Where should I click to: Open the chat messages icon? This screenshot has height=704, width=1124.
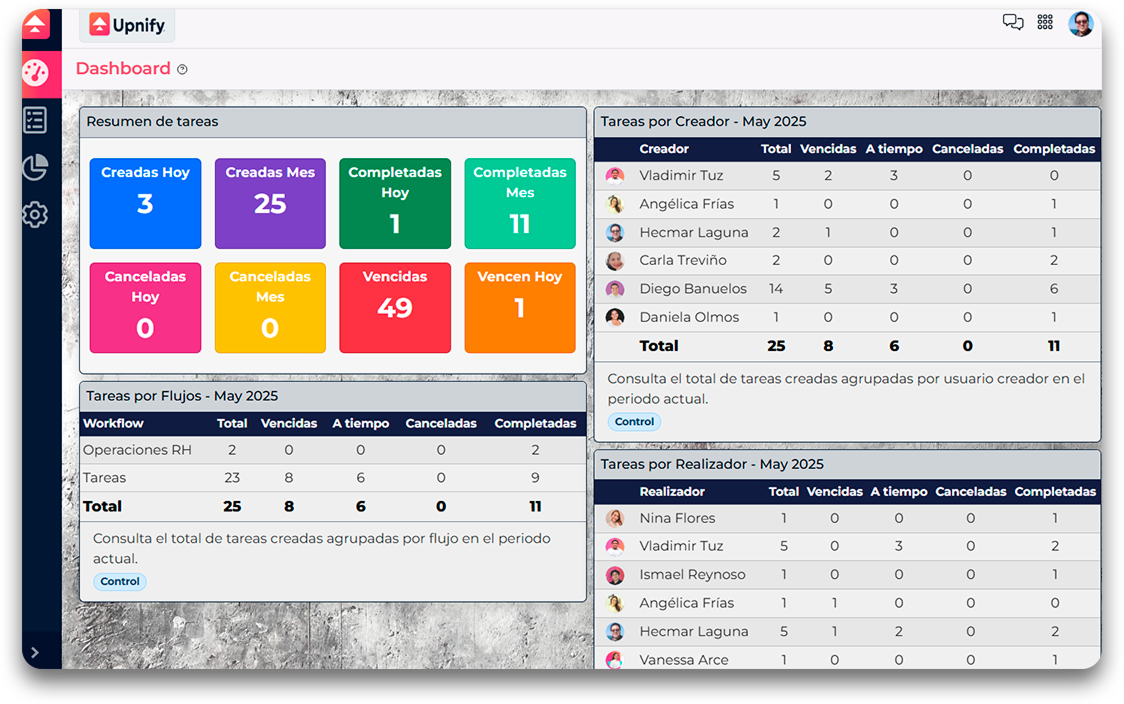point(1013,21)
